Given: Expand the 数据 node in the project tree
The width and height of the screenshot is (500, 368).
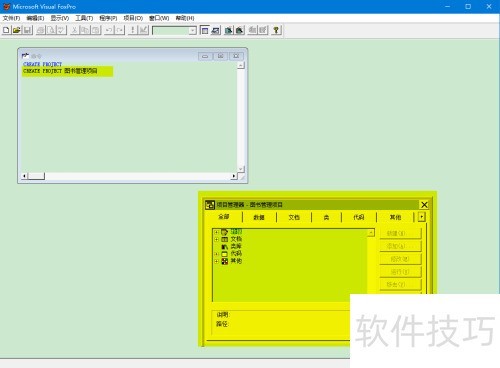Looking at the screenshot, I should point(216,232).
